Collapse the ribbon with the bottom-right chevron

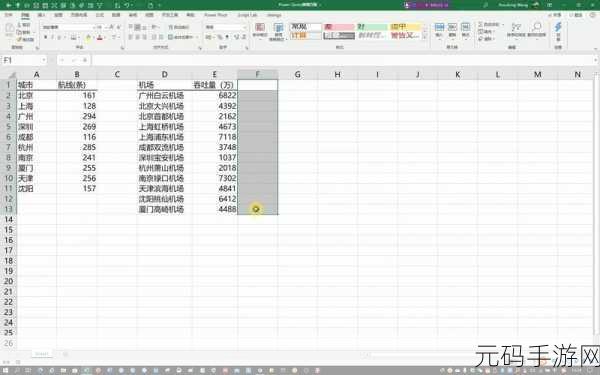point(595,48)
